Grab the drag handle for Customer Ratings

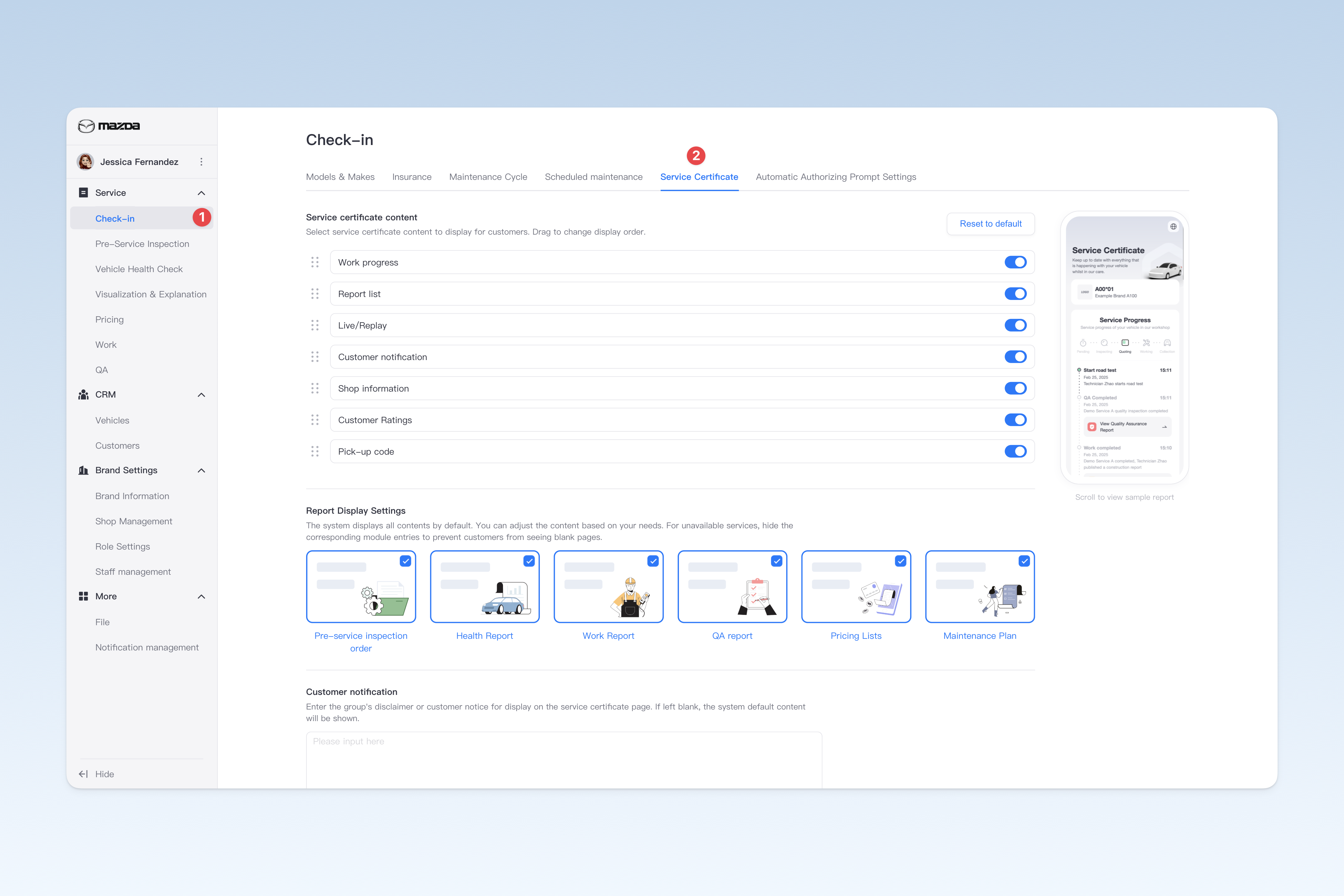[x=315, y=420]
